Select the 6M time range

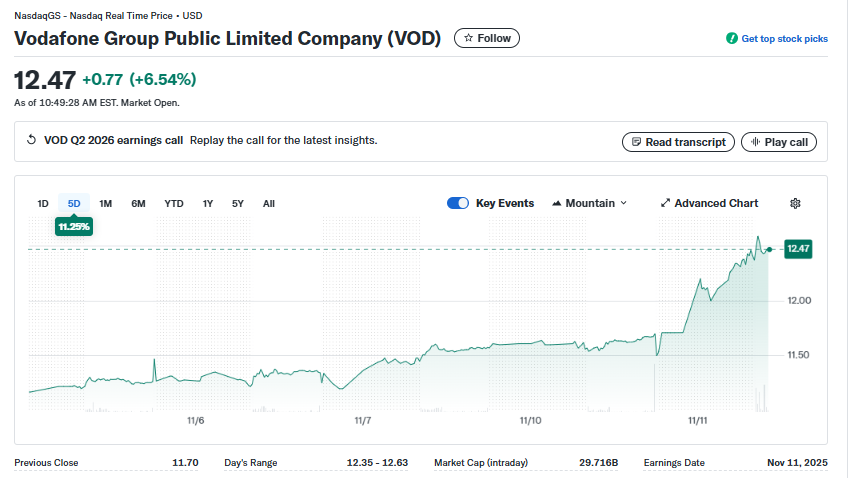[138, 203]
